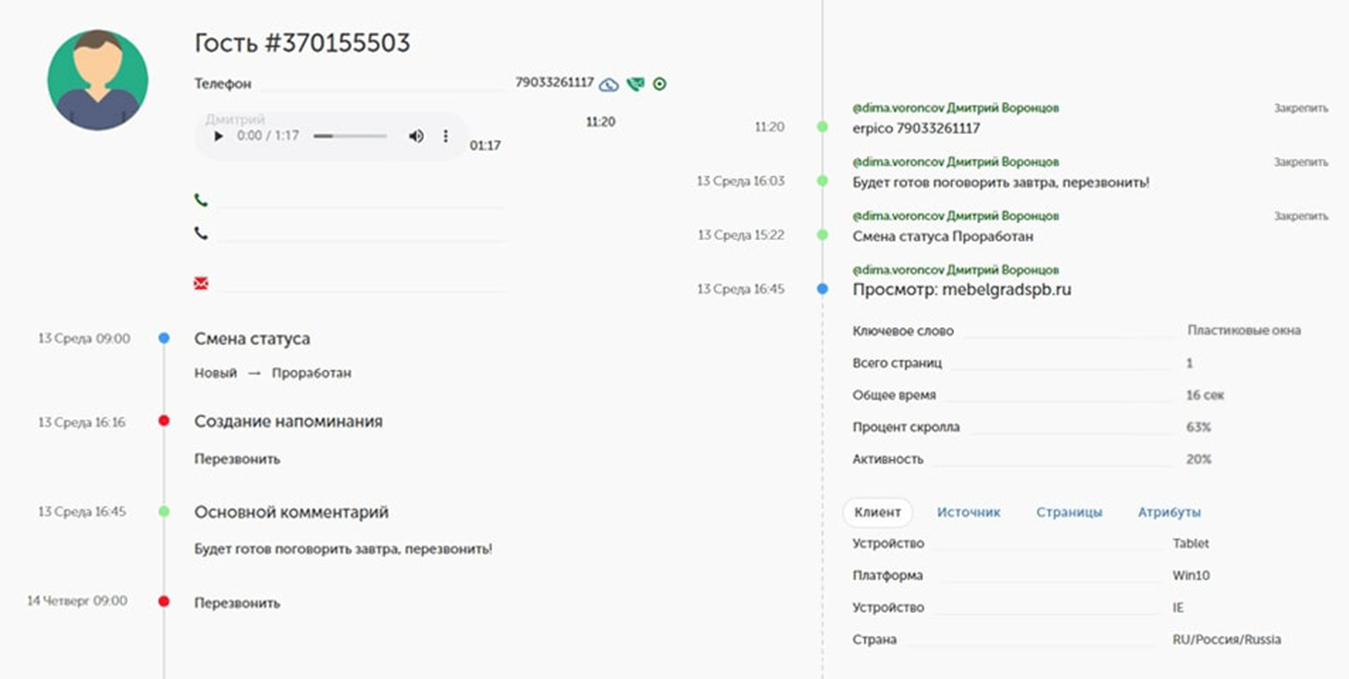Click the guest profile avatar
This screenshot has width=1349, height=679.
coord(98,80)
